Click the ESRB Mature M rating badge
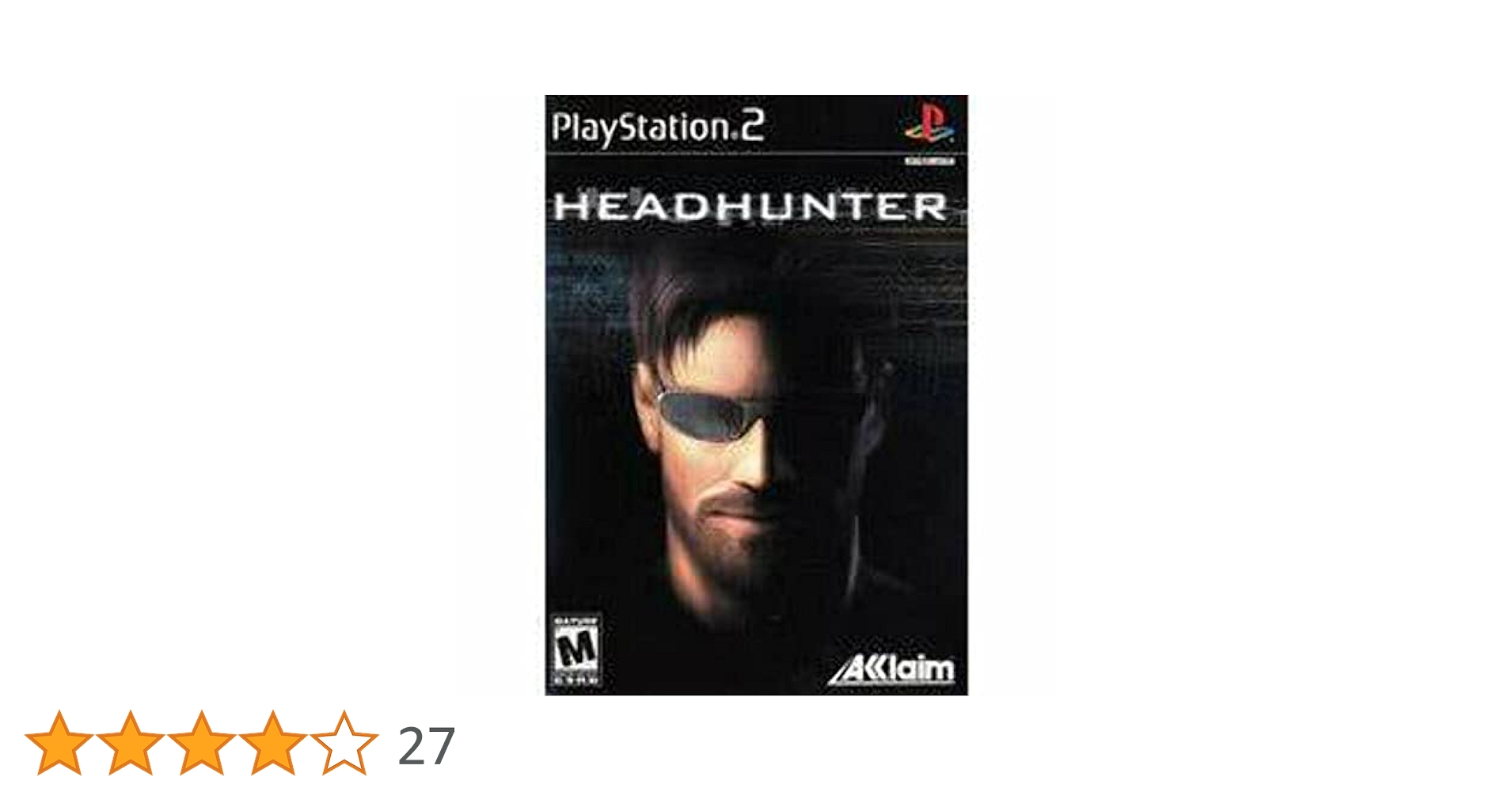 (576, 650)
